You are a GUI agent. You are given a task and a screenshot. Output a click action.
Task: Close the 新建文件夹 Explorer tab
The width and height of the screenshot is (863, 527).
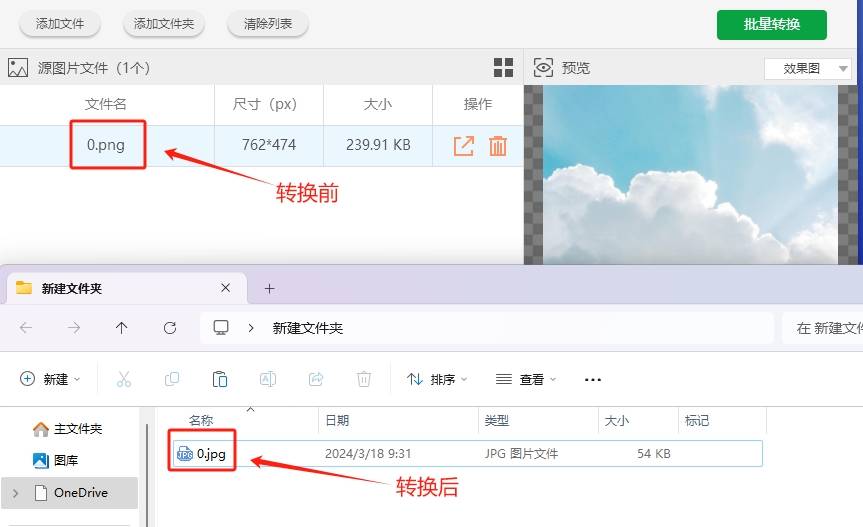tap(225, 288)
